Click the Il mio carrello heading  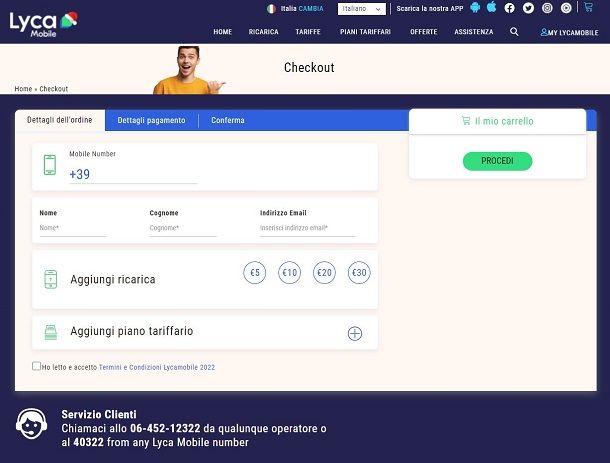click(x=504, y=121)
